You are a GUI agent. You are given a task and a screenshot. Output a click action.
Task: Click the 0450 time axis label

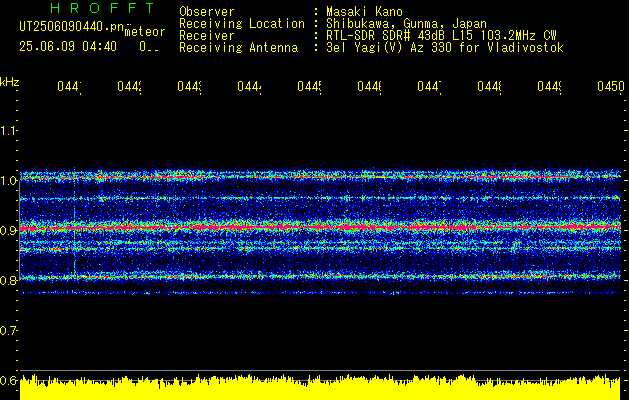tap(611, 86)
